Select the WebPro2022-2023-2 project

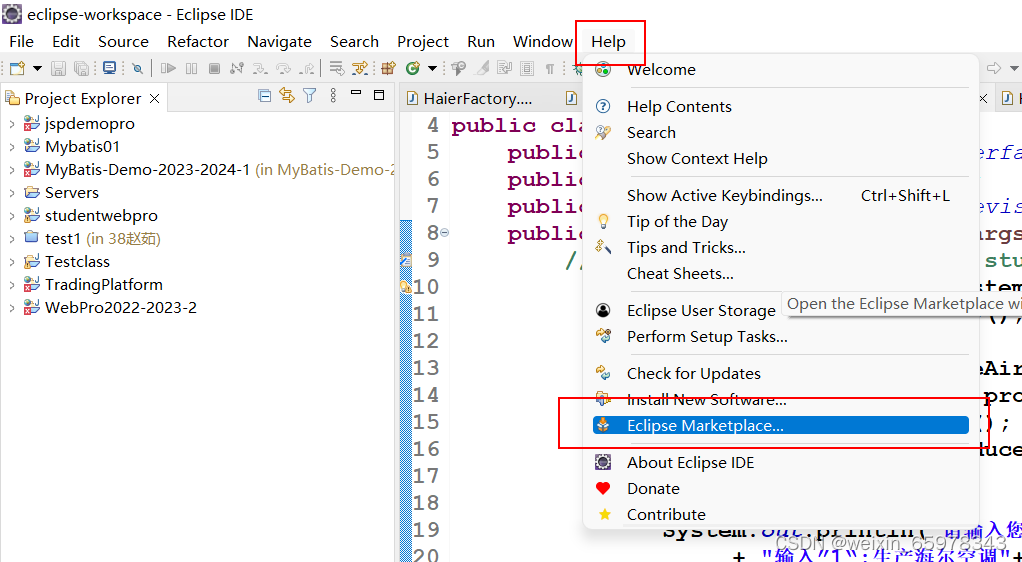pos(121,307)
